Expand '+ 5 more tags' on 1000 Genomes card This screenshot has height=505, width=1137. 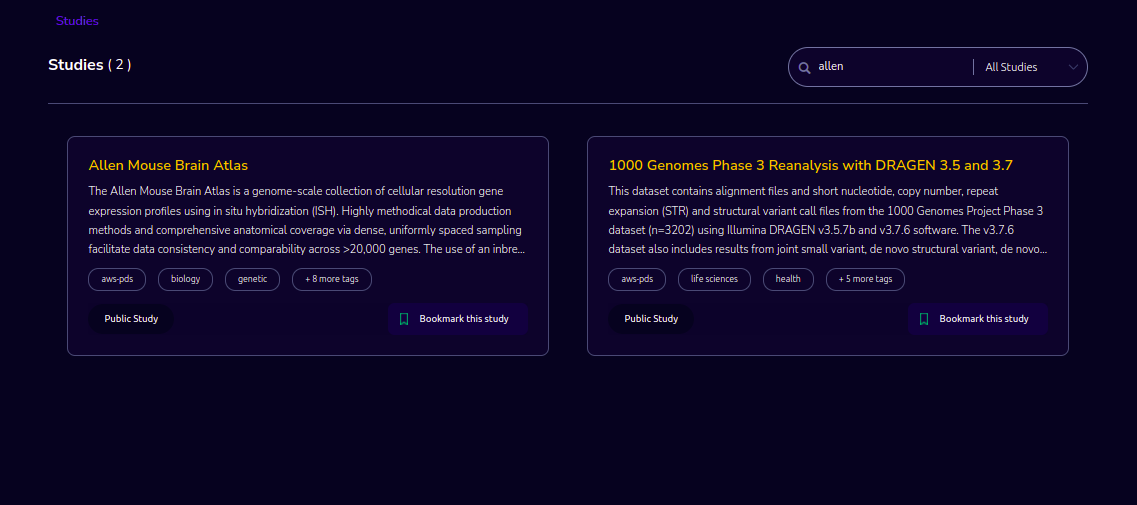[865, 279]
